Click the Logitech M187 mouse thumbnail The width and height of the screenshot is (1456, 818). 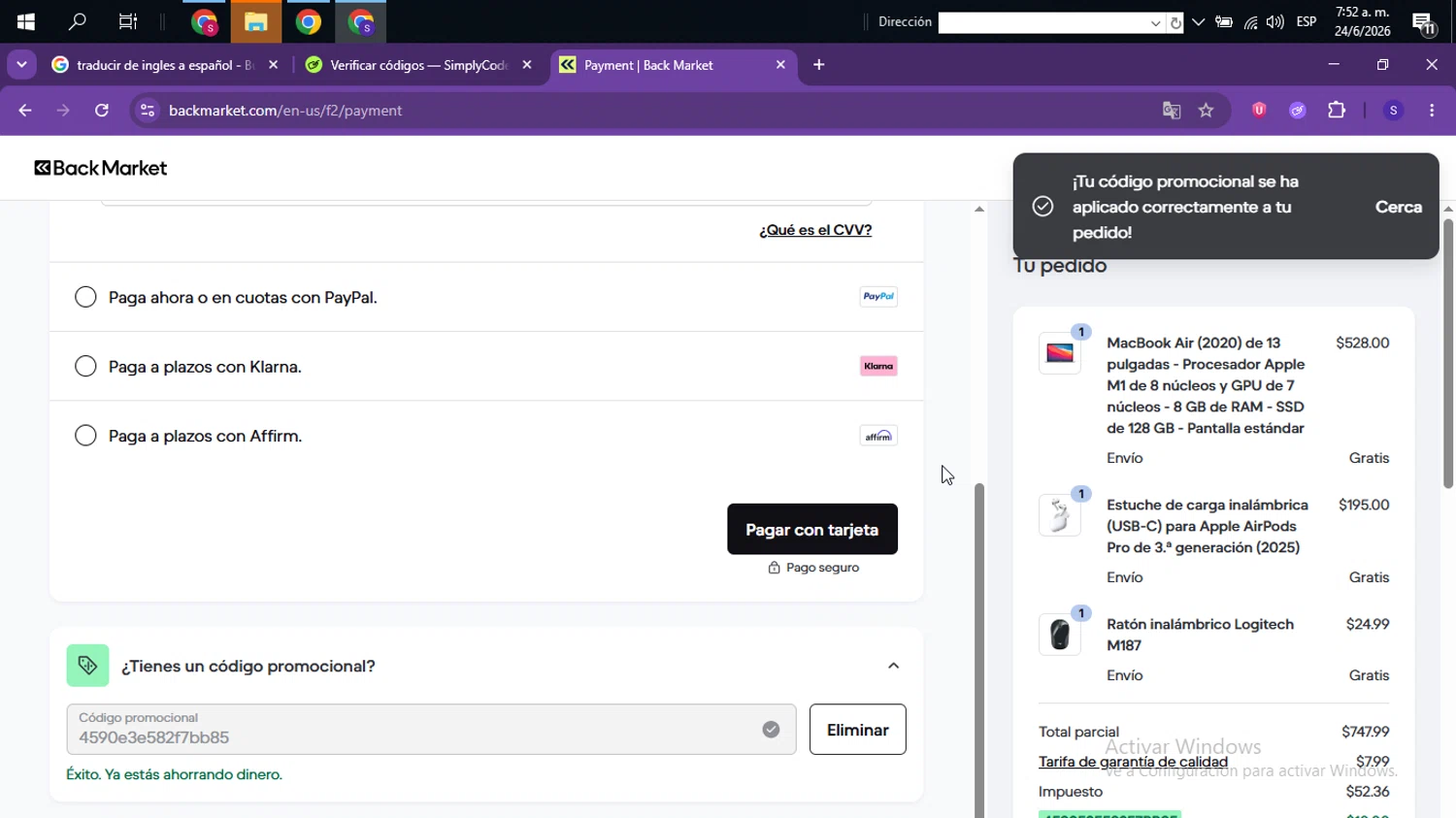click(1060, 635)
